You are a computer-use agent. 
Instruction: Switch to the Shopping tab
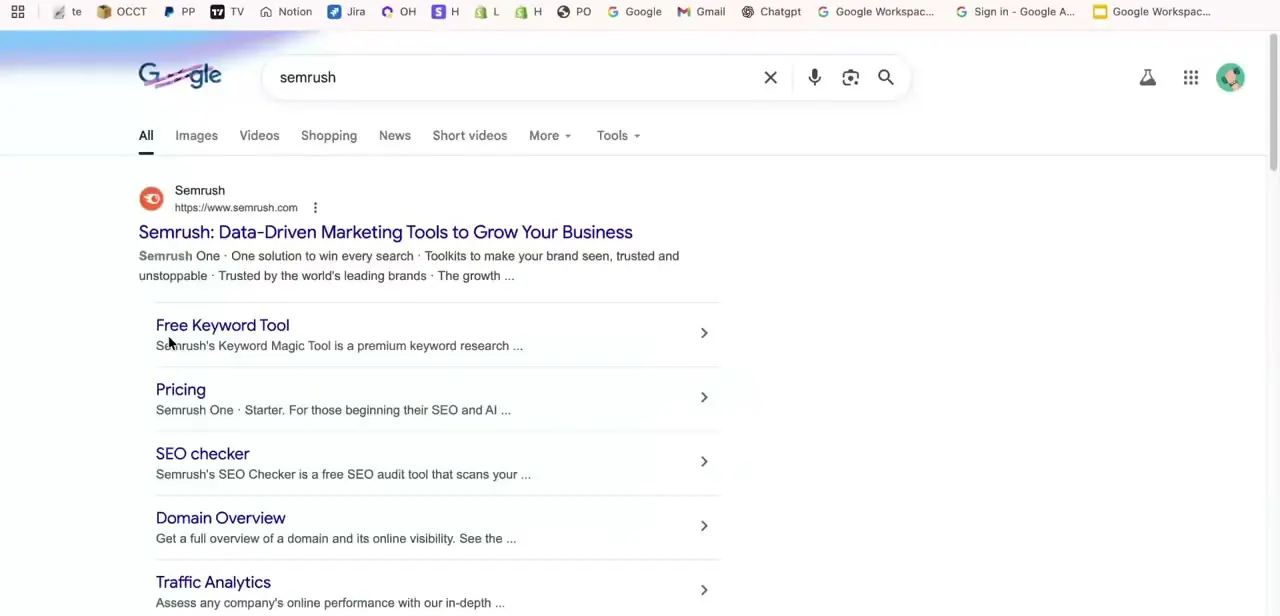(329, 135)
